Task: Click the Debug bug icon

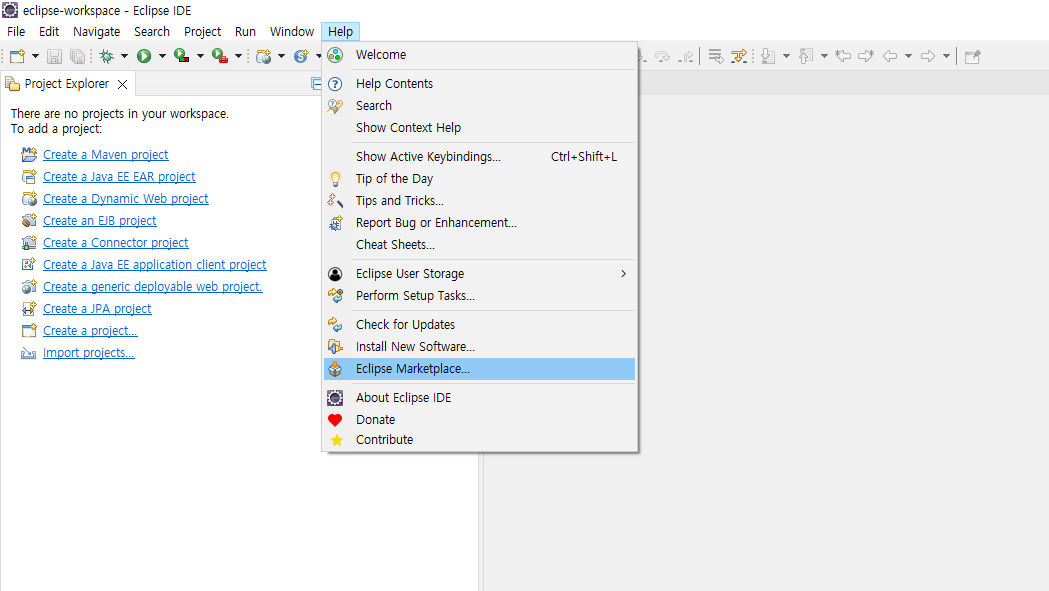Action: pyautogui.click(x=106, y=56)
